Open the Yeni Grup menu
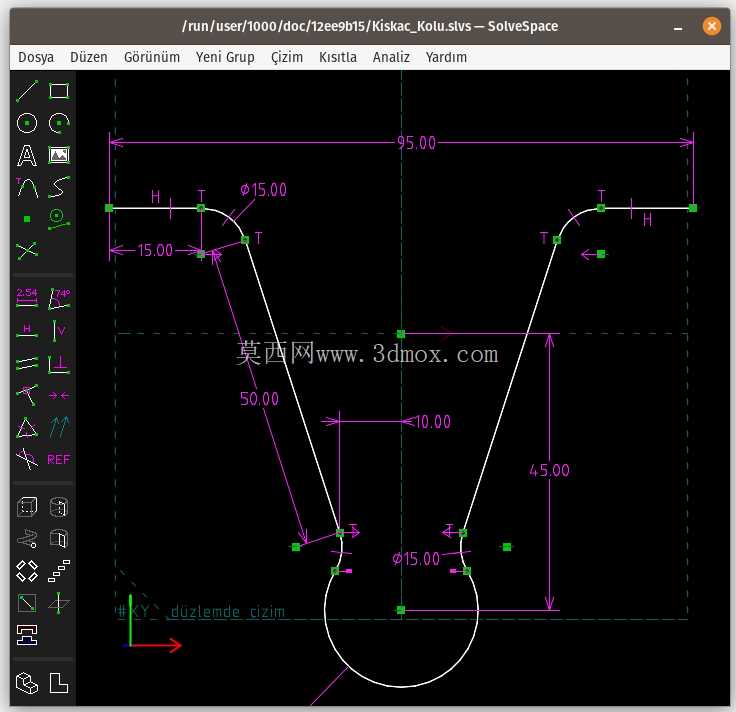This screenshot has width=736, height=712. (225, 57)
